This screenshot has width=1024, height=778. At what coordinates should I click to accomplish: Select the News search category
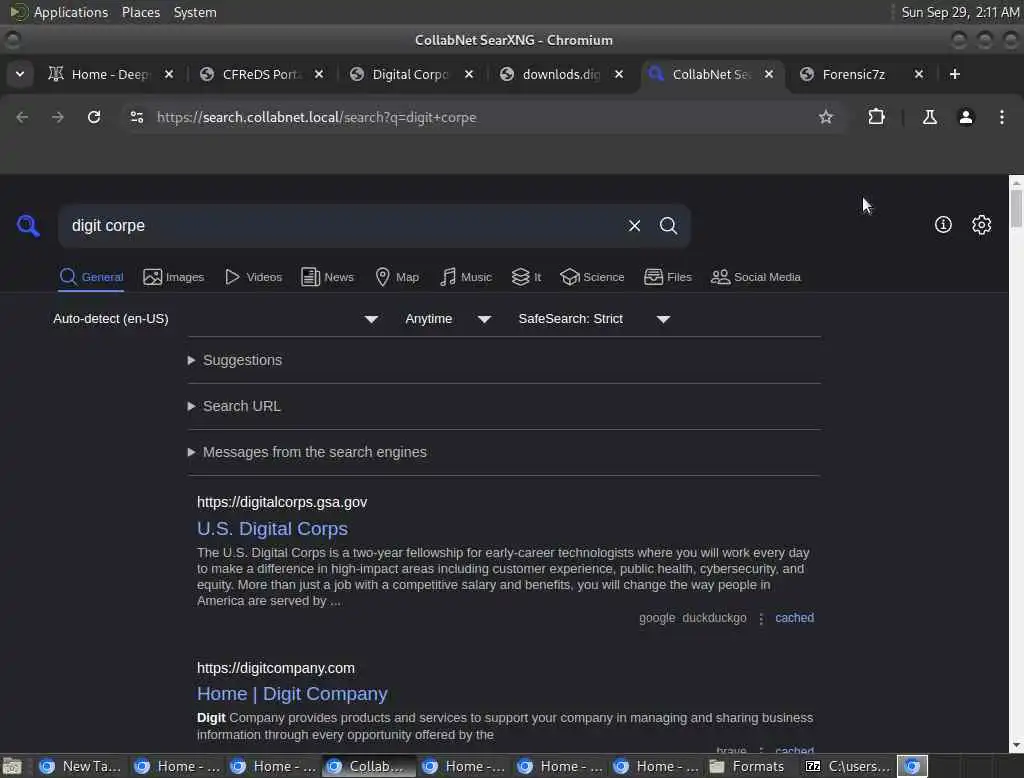(327, 277)
